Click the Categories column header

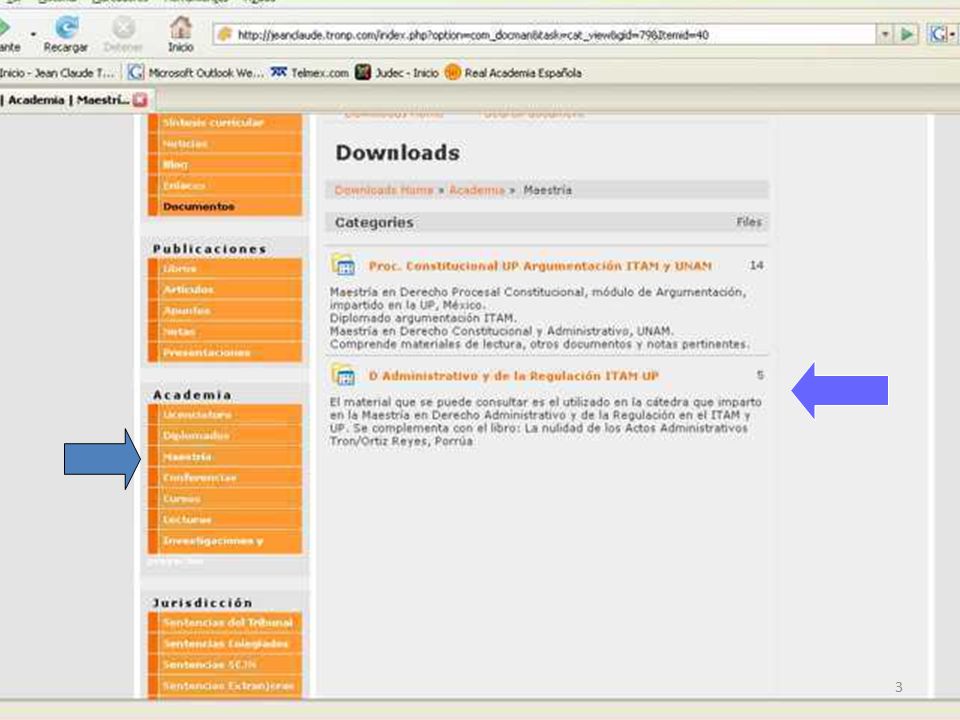[x=374, y=222]
